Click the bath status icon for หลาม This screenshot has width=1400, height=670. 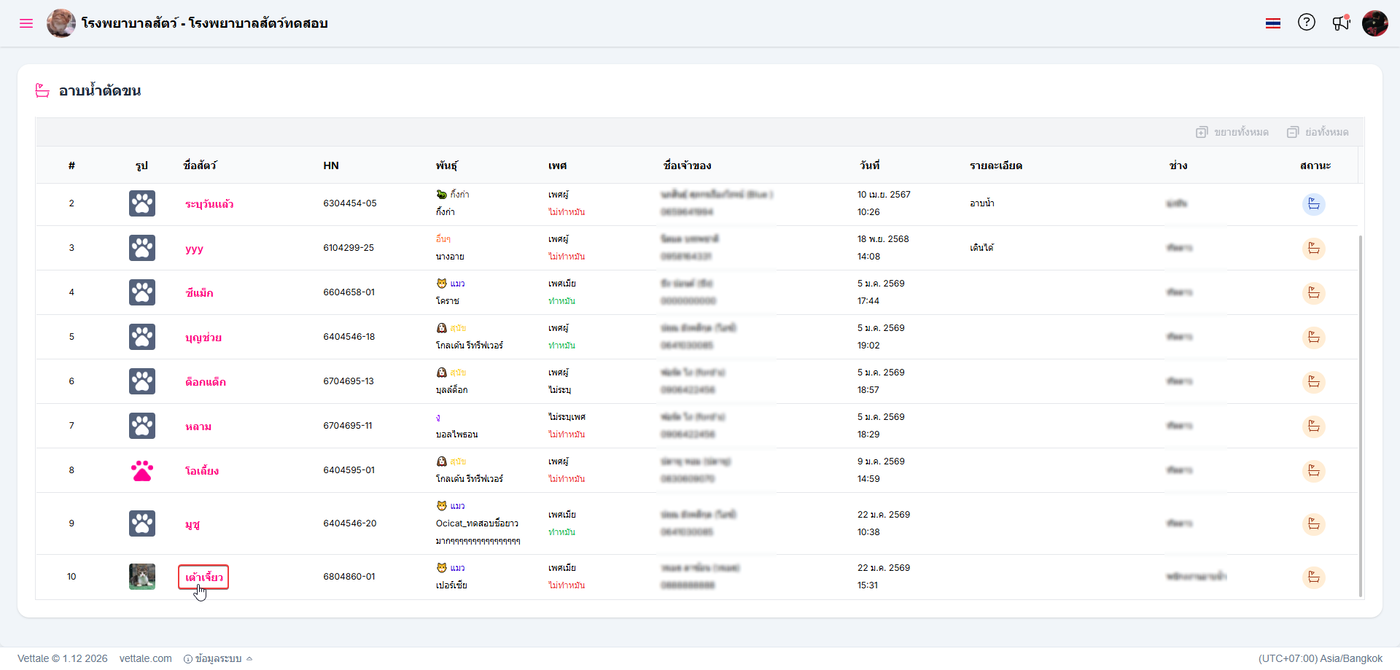pyautogui.click(x=1313, y=426)
